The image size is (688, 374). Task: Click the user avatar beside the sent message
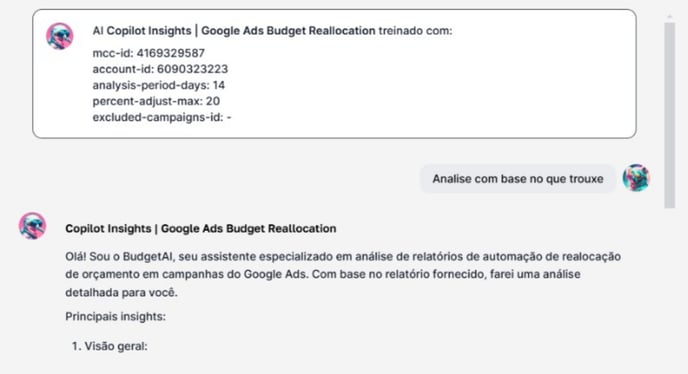[x=636, y=178]
